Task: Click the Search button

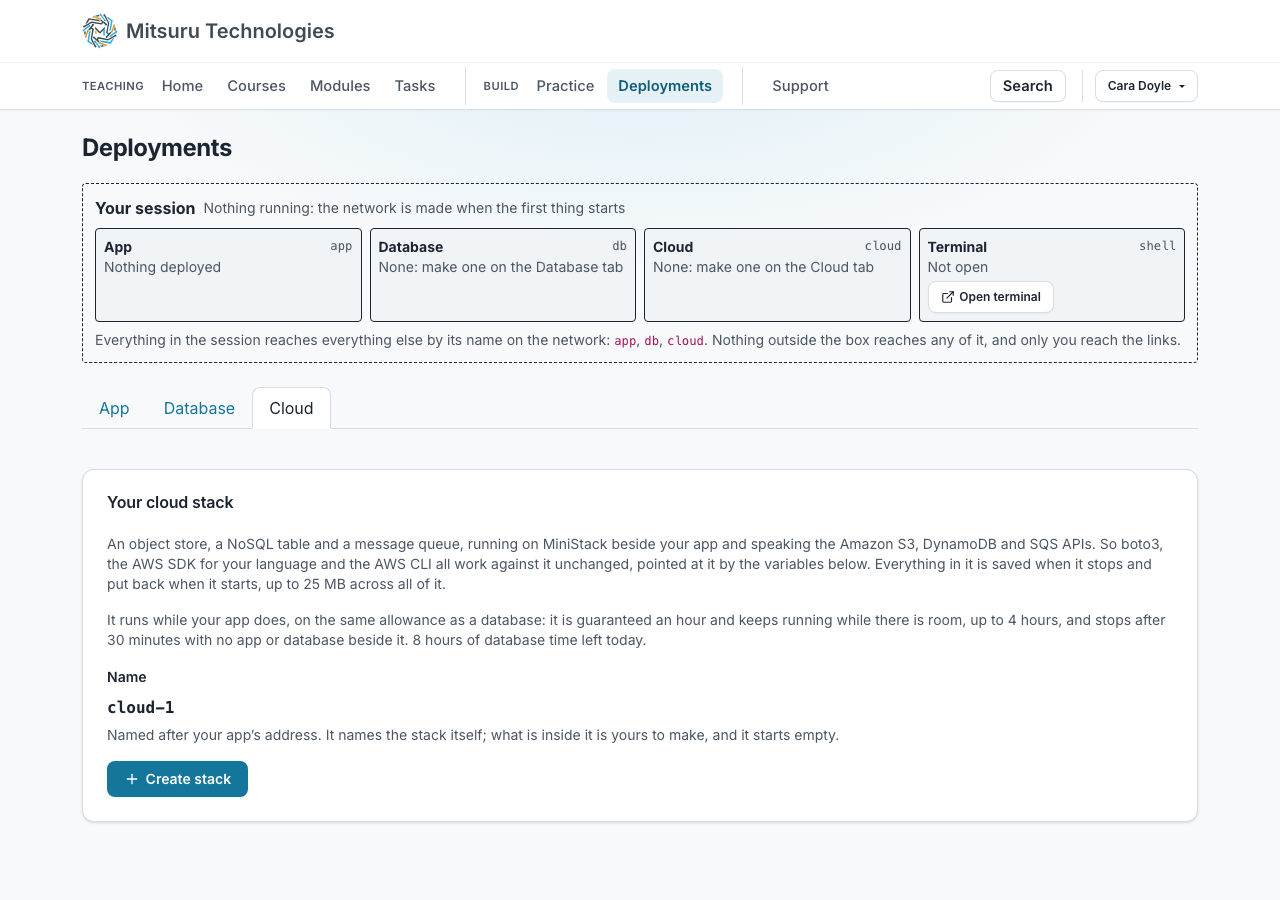Action: coord(1028,86)
